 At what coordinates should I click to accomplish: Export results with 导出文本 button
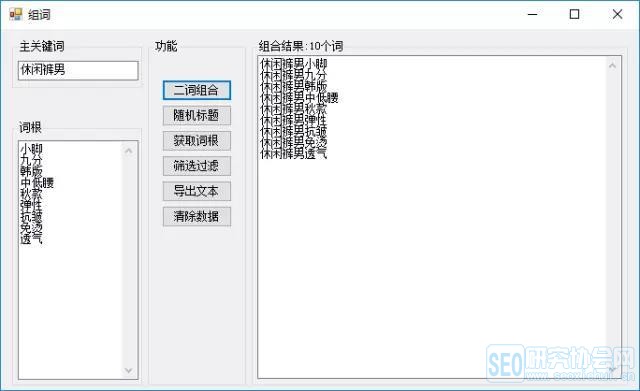point(197,191)
